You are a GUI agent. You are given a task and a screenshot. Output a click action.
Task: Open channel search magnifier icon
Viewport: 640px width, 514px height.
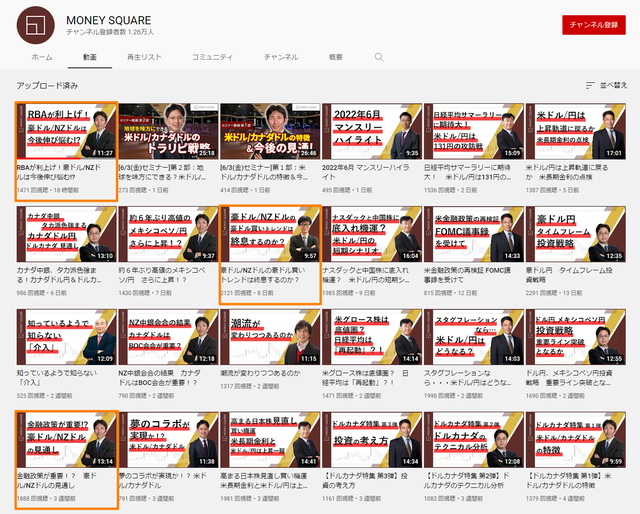pos(379,57)
